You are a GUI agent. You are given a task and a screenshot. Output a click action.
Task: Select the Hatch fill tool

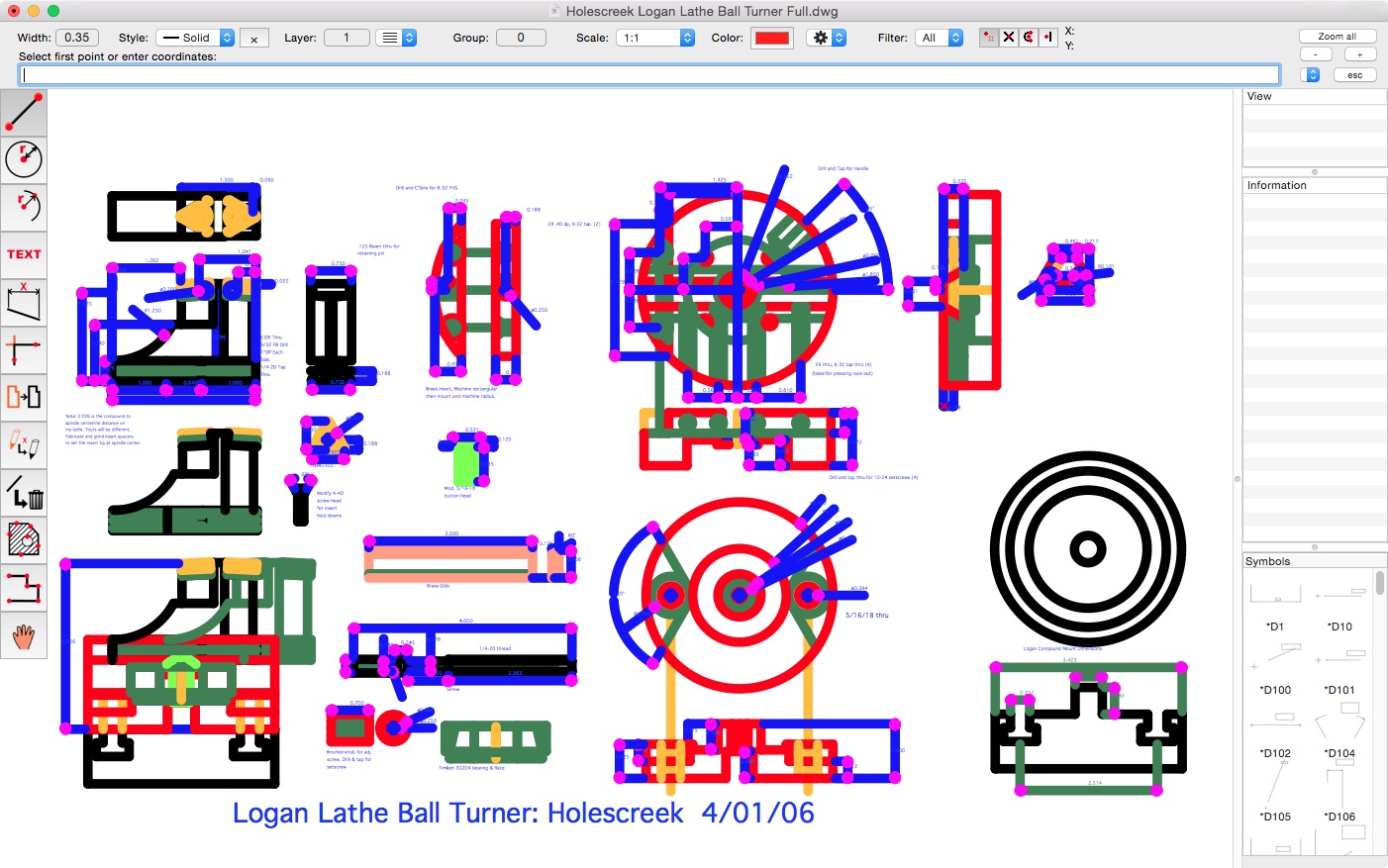click(x=24, y=539)
